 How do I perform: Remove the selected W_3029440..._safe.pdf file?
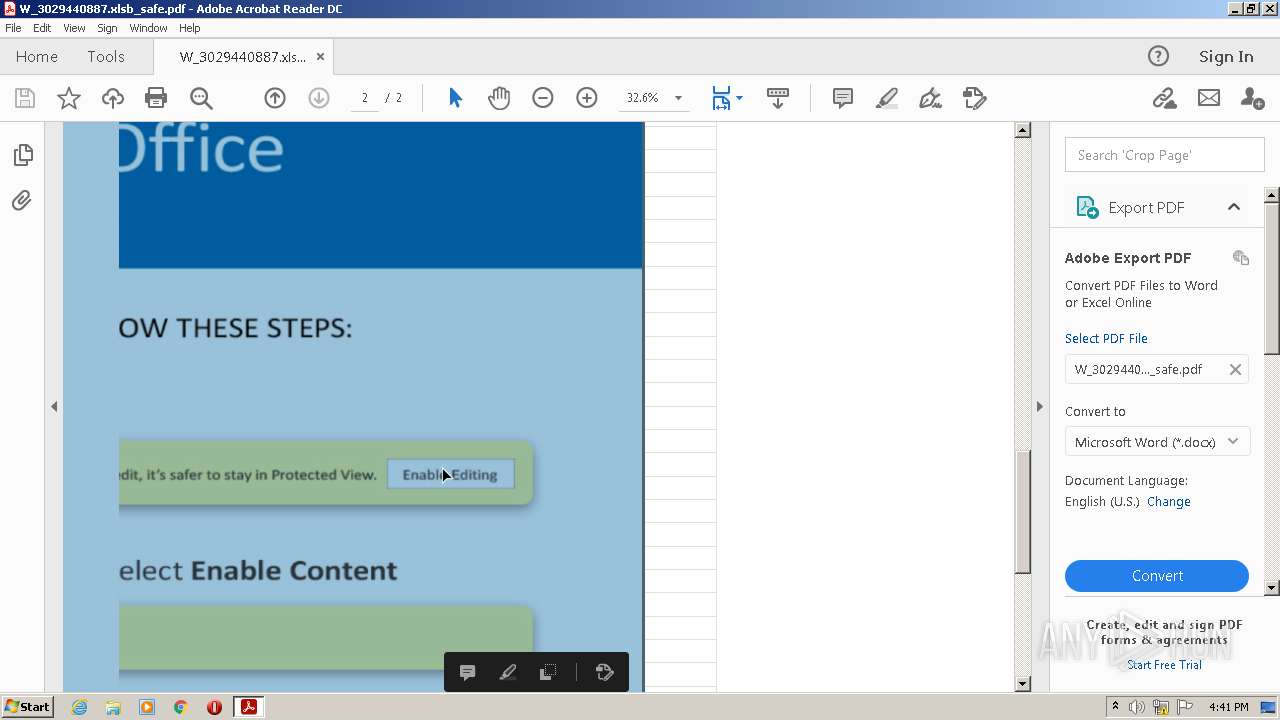[x=1235, y=369]
